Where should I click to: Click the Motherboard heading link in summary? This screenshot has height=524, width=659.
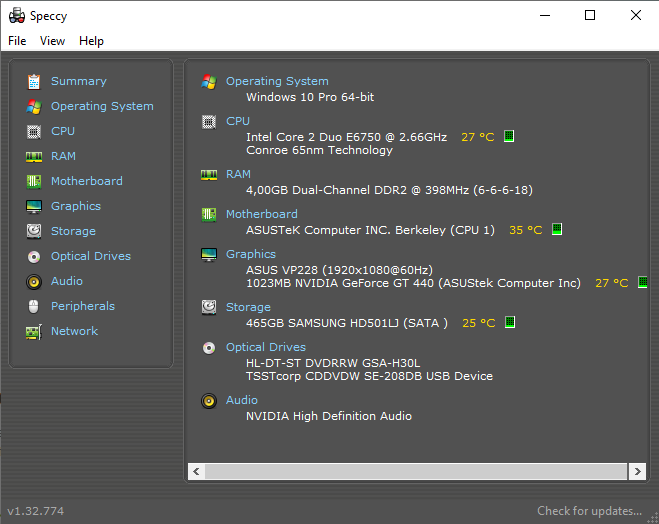(x=262, y=214)
